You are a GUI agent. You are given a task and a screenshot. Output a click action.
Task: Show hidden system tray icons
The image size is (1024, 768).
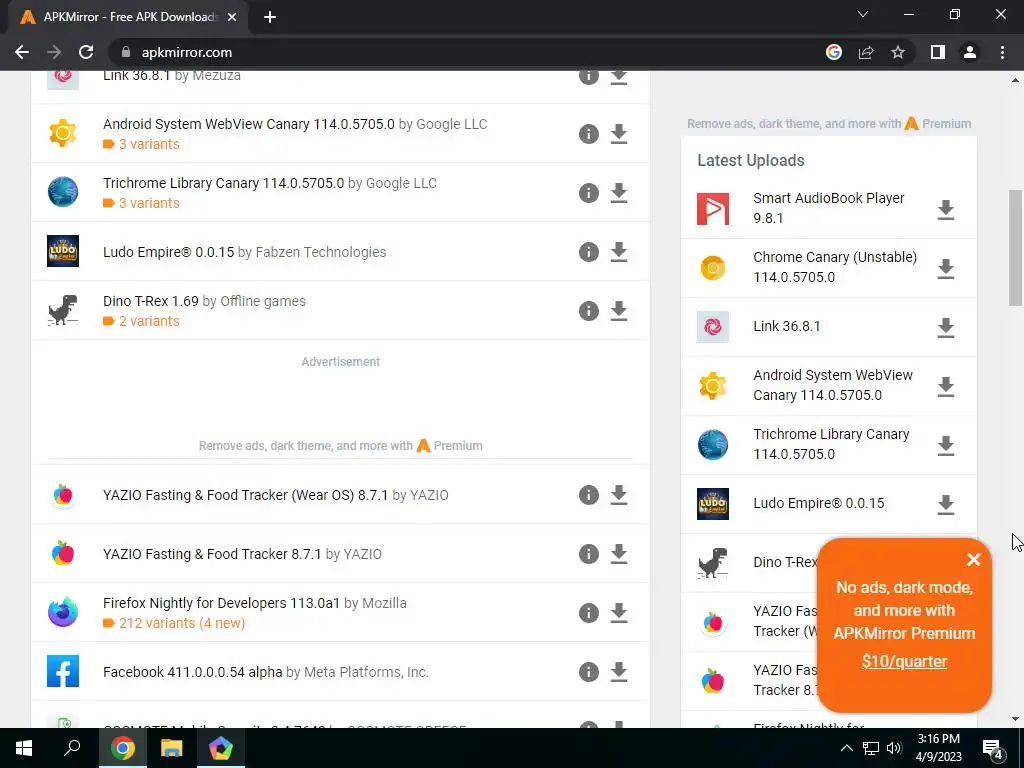(846, 748)
